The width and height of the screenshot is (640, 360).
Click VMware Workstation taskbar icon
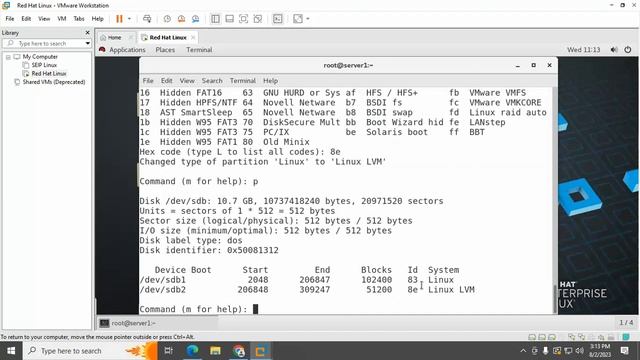point(260,351)
